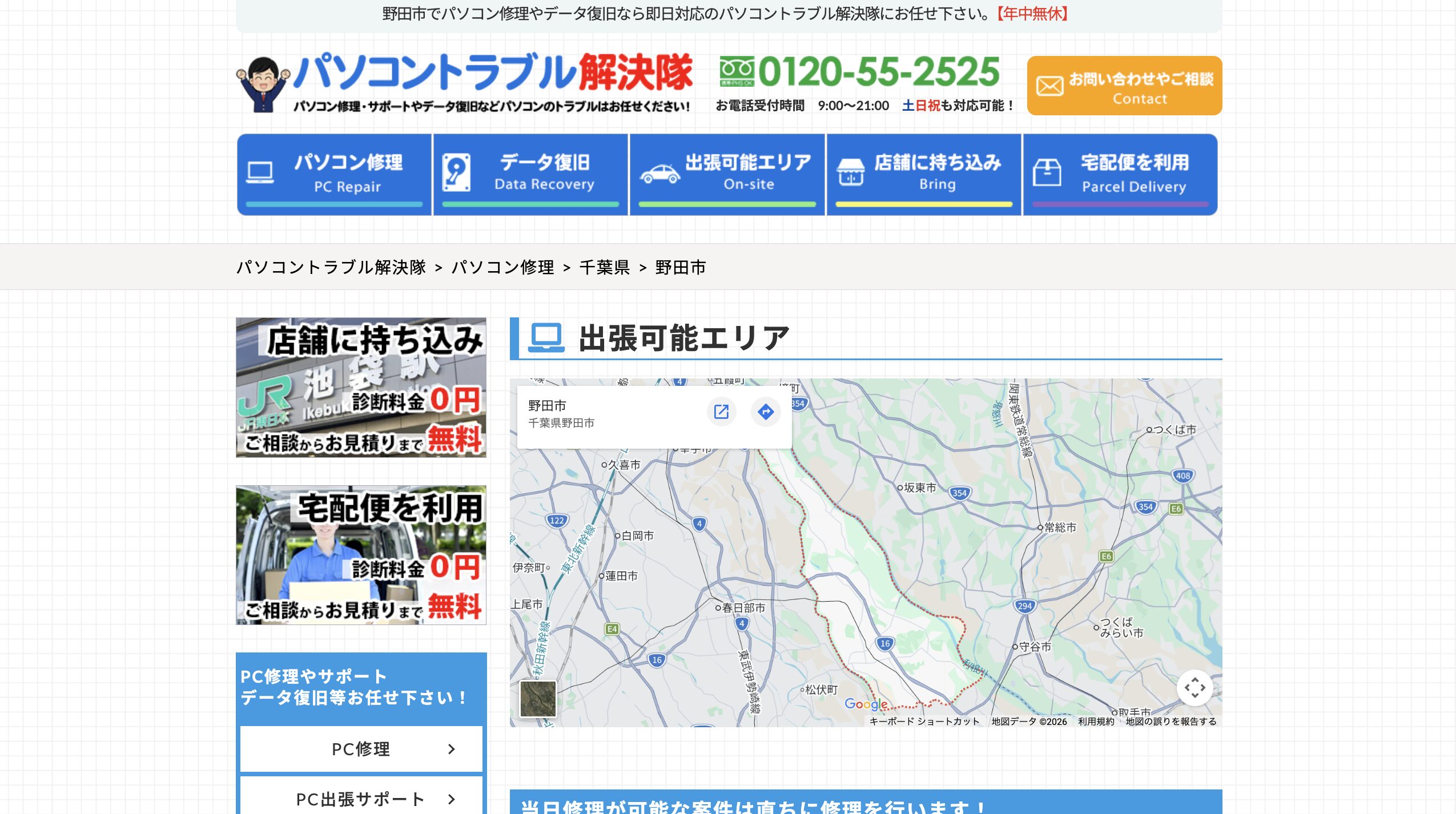Go to the パソコントラブル解決隊 breadcrumb link

[331, 267]
